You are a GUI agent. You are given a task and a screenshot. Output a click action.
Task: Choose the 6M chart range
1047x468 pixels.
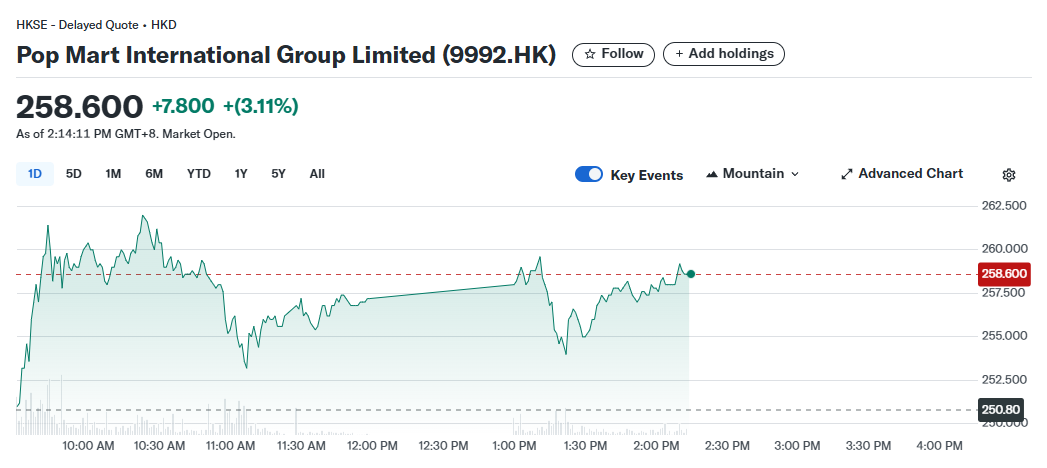154,174
